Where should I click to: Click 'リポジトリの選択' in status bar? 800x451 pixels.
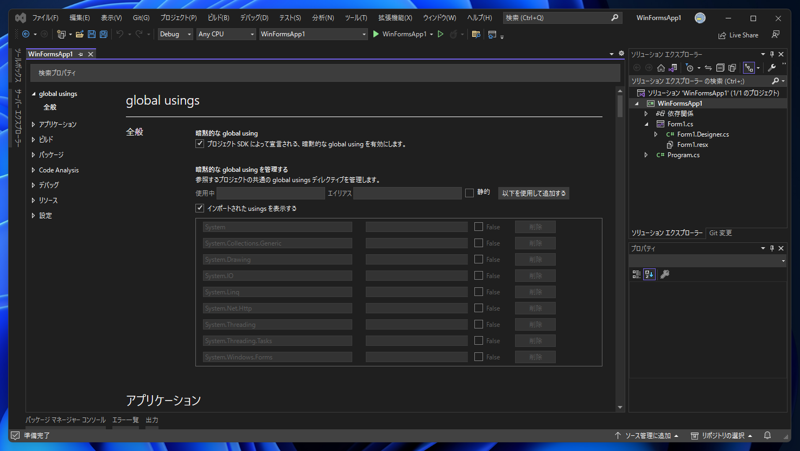722,435
